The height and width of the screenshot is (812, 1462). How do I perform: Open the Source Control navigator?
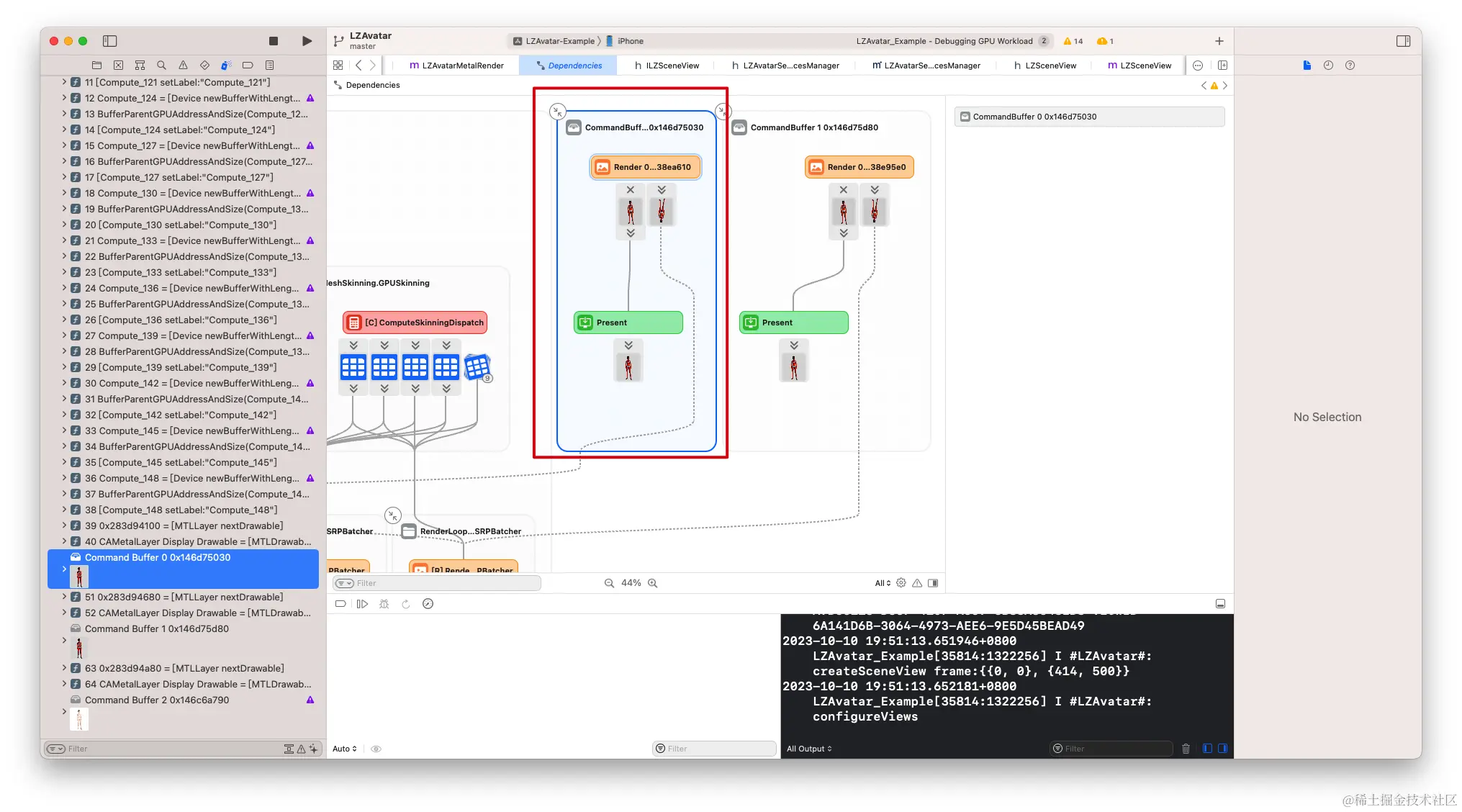pos(118,65)
